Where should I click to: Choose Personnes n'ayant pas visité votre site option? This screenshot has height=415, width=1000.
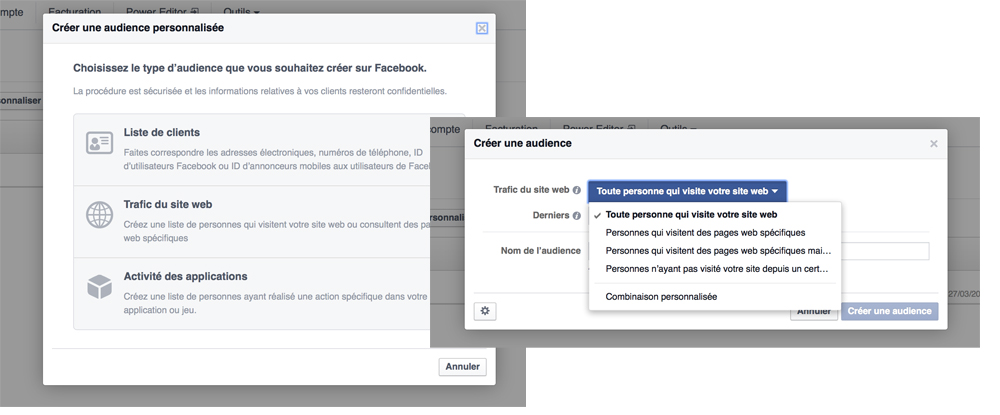[715, 268]
